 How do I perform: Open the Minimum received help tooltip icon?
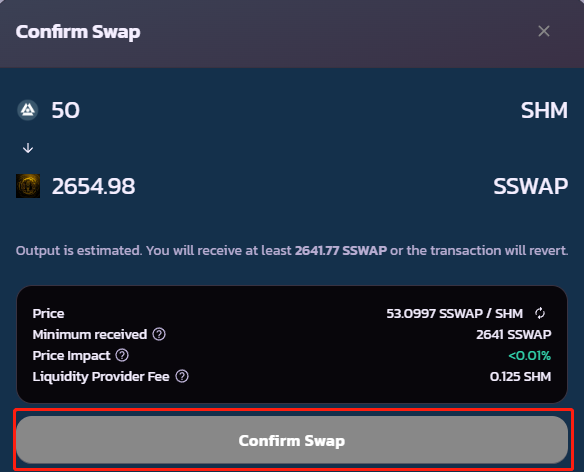coord(159,334)
